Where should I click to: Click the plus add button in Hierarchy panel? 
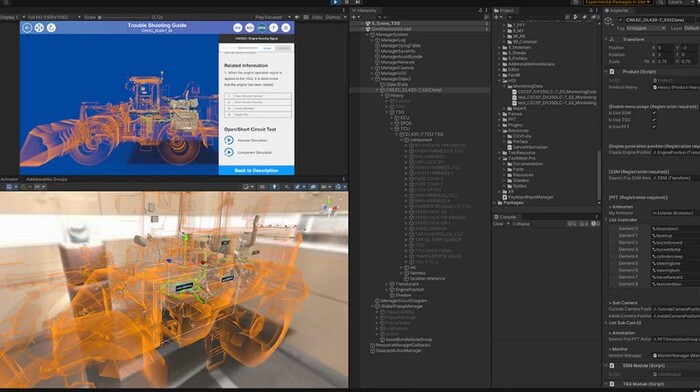point(354,17)
